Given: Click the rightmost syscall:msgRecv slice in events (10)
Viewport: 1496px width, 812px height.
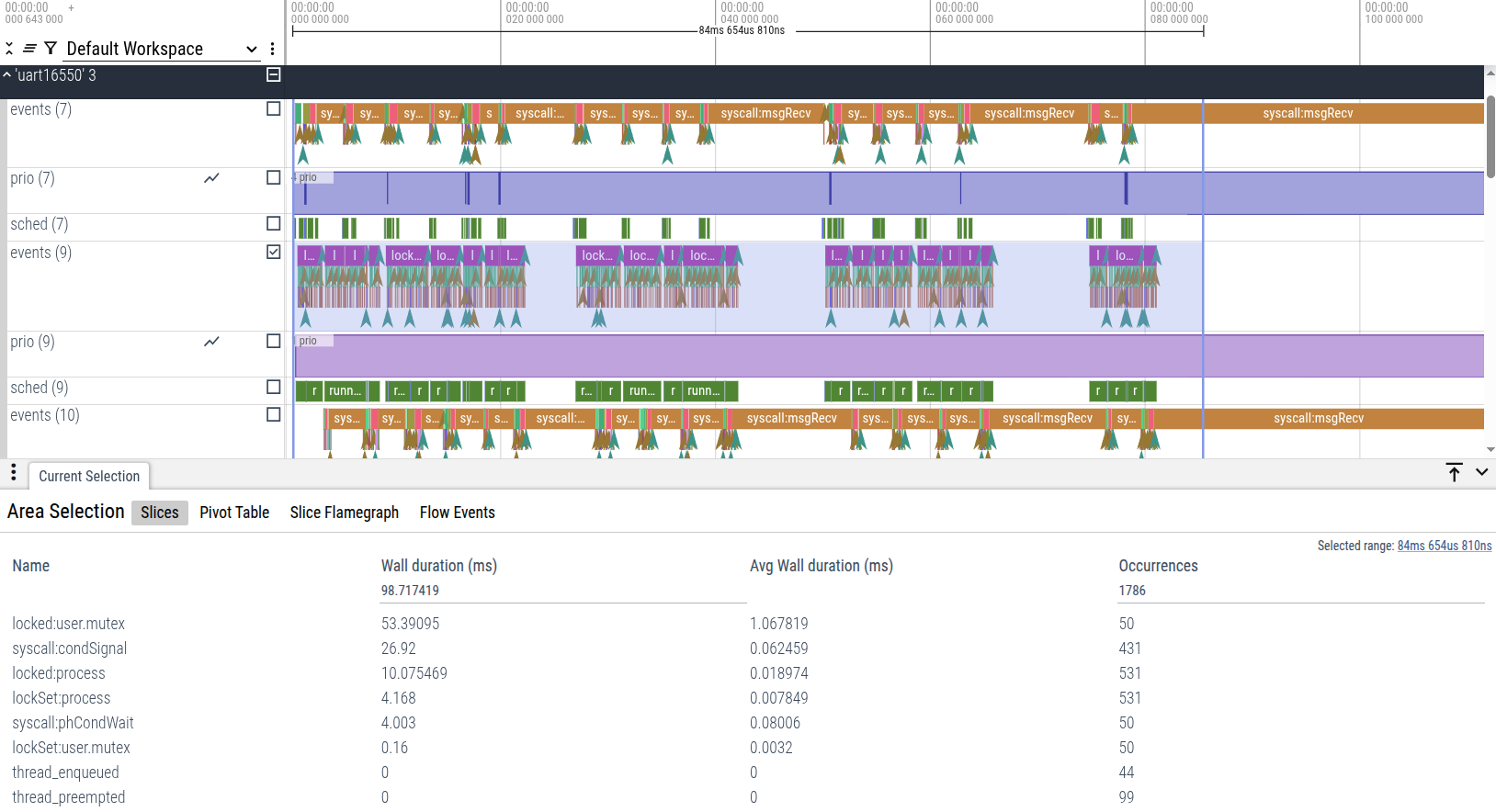Looking at the screenshot, I should pos(1319,418).
